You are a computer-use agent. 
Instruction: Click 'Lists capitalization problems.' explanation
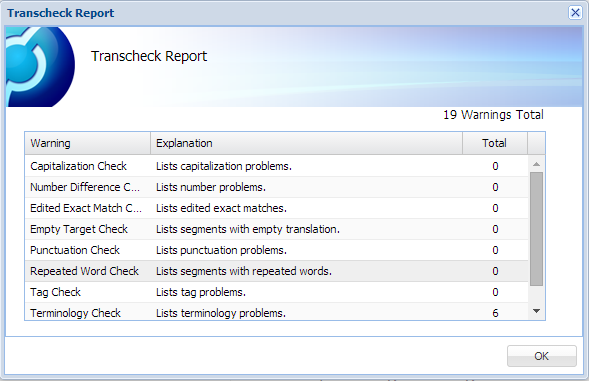pos(224,166)
